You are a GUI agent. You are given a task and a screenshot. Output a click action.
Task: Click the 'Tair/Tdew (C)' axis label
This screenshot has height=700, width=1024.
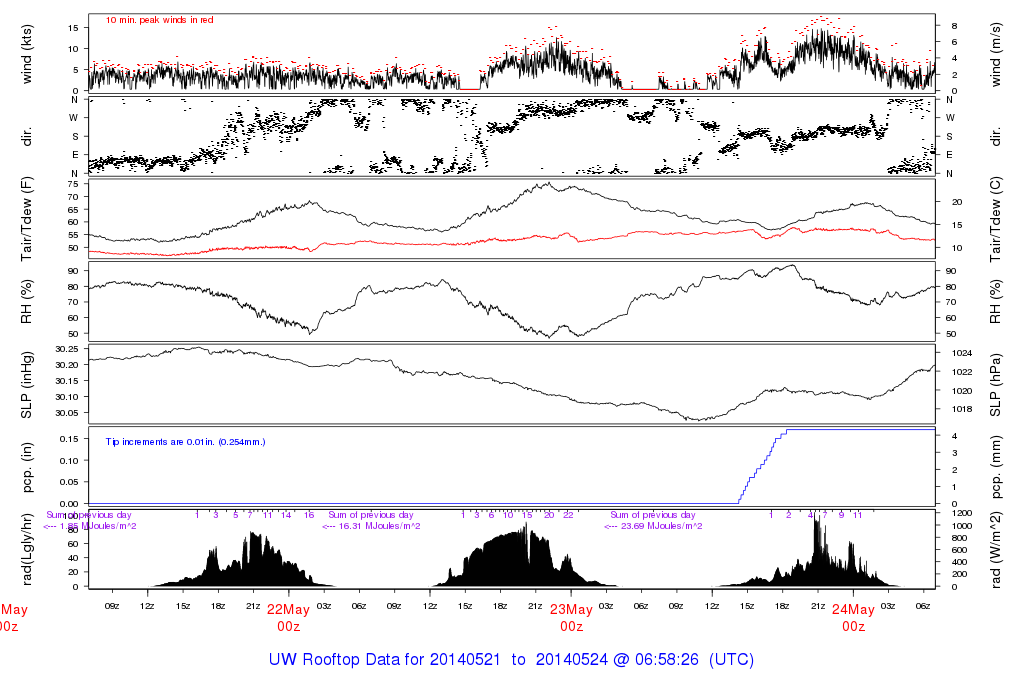[995, 219]
